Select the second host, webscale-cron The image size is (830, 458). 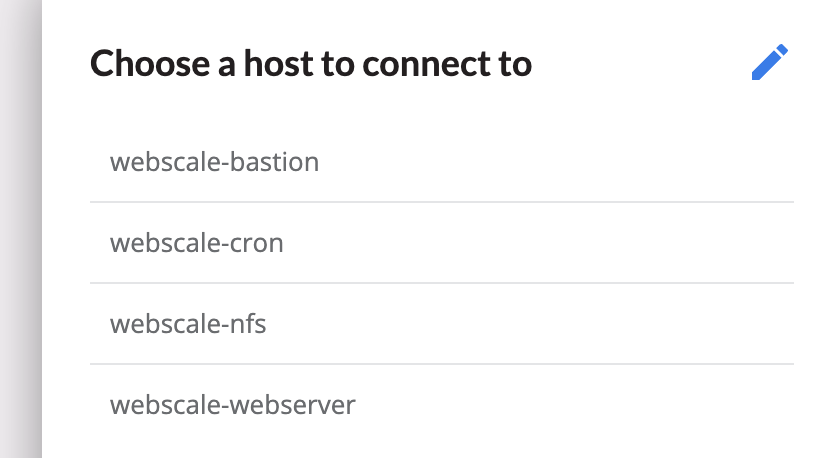[x=197, y=242]
